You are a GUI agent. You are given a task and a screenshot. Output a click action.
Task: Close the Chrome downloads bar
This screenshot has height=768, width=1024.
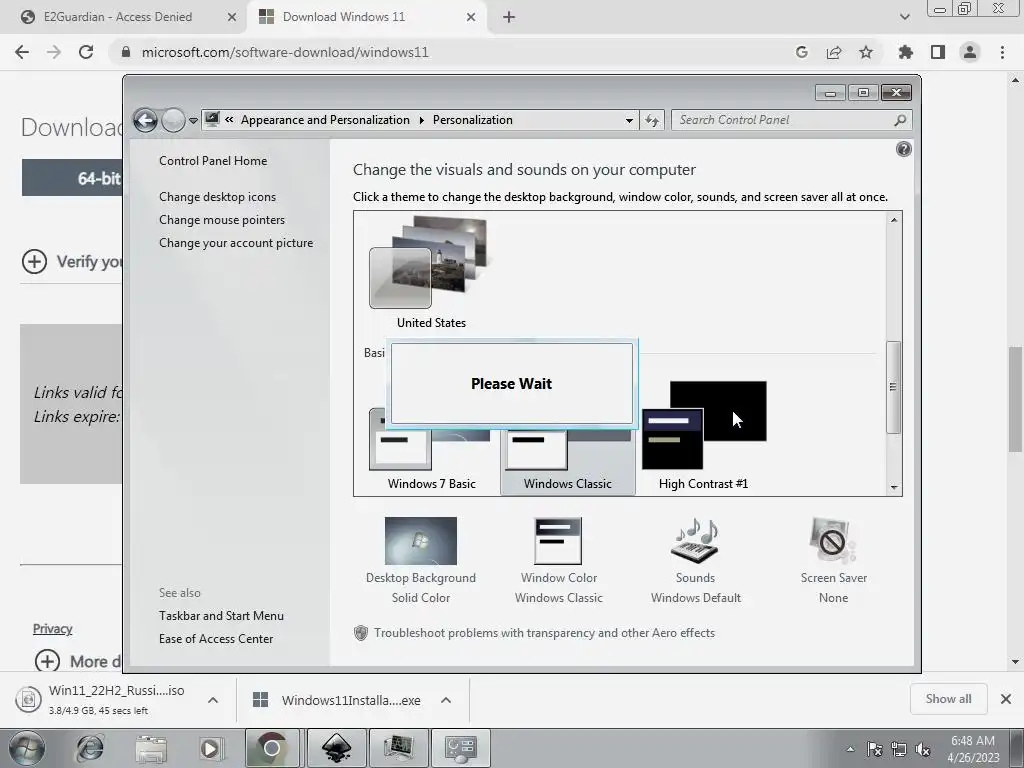click(x=1006, y=699)
